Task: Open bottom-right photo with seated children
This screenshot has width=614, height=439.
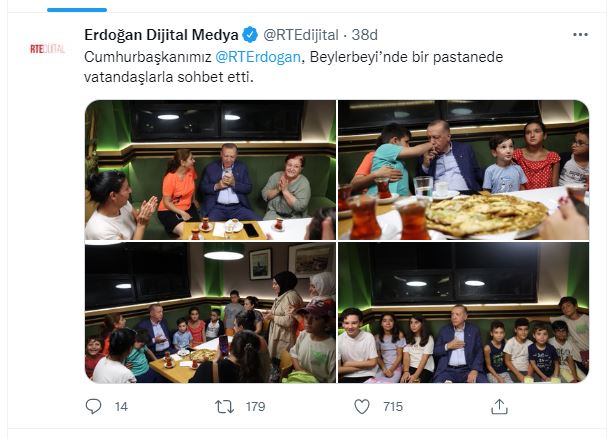Action: click(x=464, y=313)
